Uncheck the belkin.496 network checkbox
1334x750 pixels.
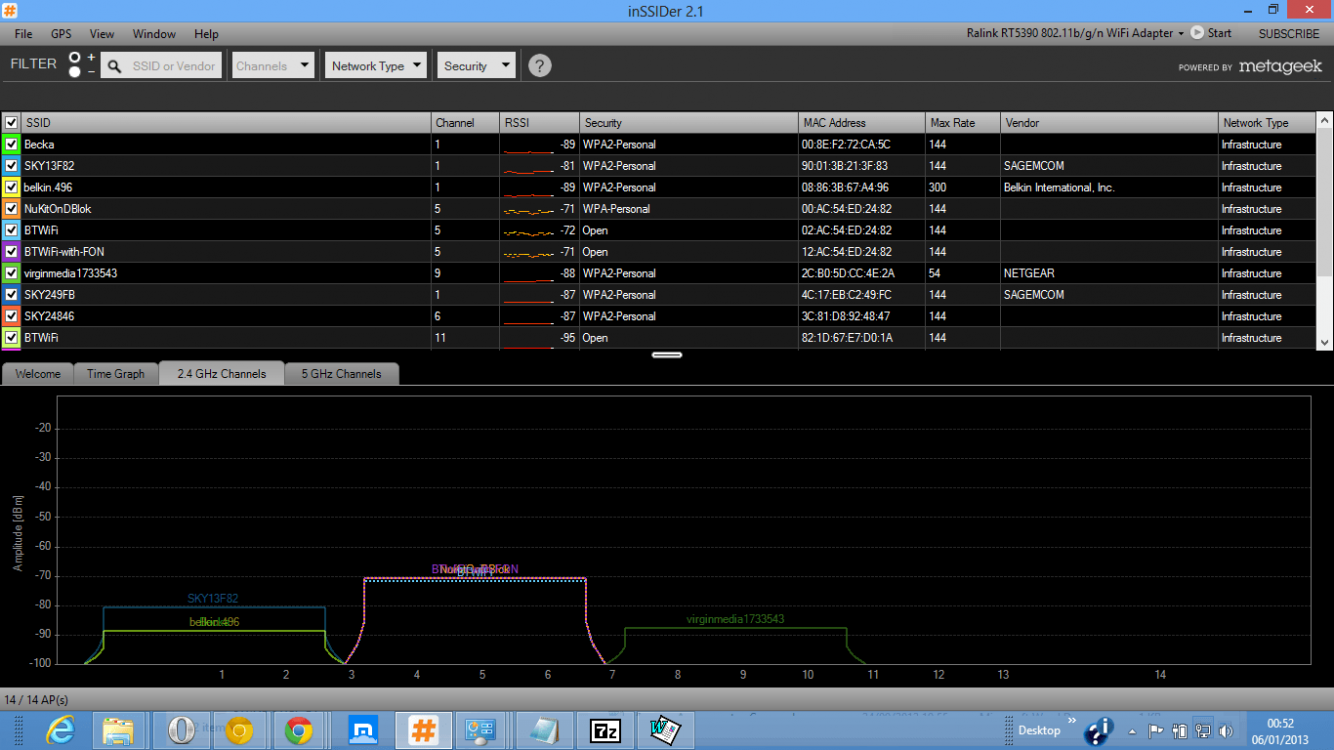coord(12,187)
